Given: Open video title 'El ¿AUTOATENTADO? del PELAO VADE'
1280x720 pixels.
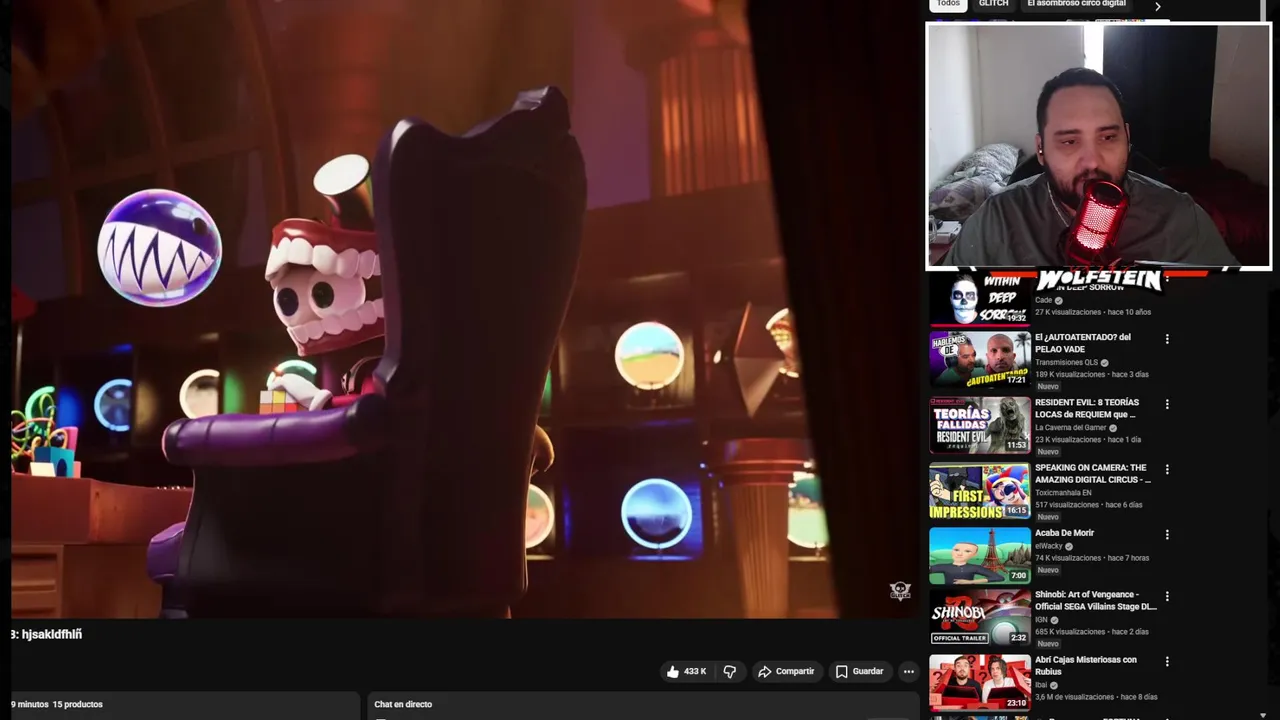Looking at the screenshot, I should (1083, 343).
